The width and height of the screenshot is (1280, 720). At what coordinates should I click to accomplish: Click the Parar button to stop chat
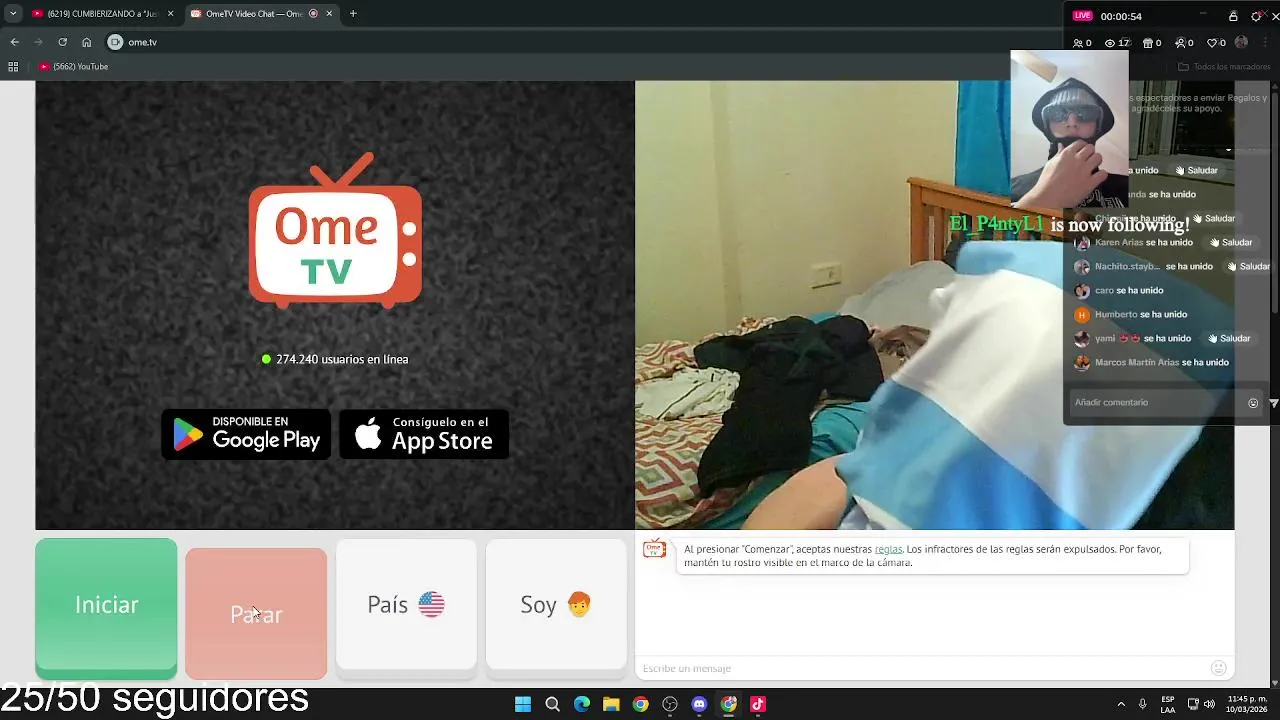256,613
